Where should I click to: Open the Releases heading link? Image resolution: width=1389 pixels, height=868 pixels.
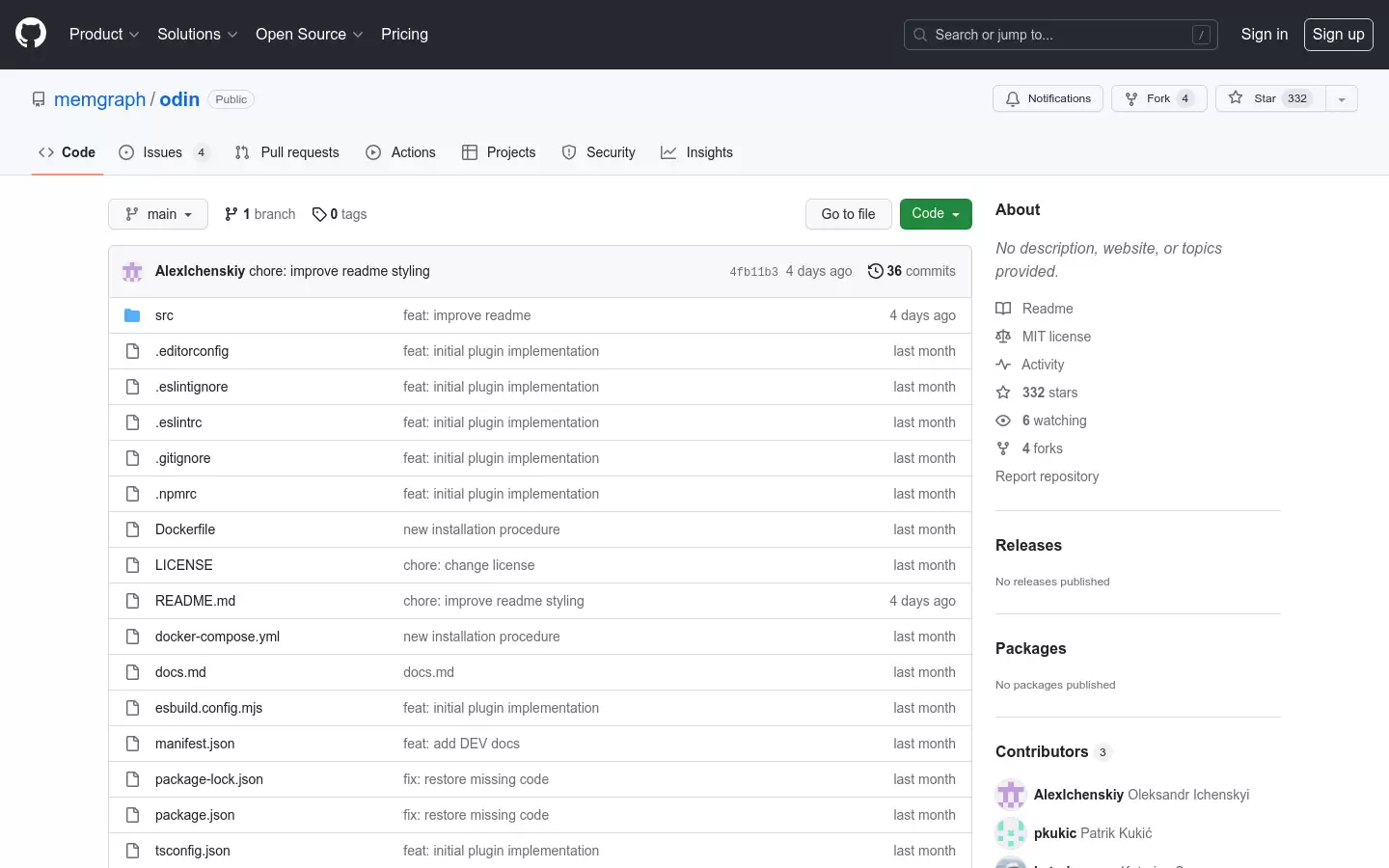(x=1028, y=545)
